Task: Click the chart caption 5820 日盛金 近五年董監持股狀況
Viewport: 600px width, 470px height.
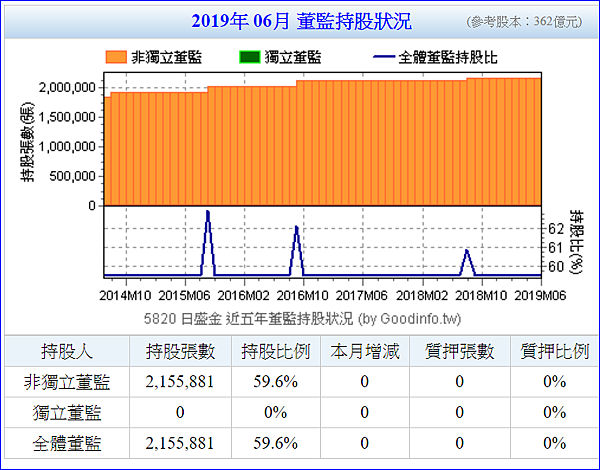Action: point(302,319)
